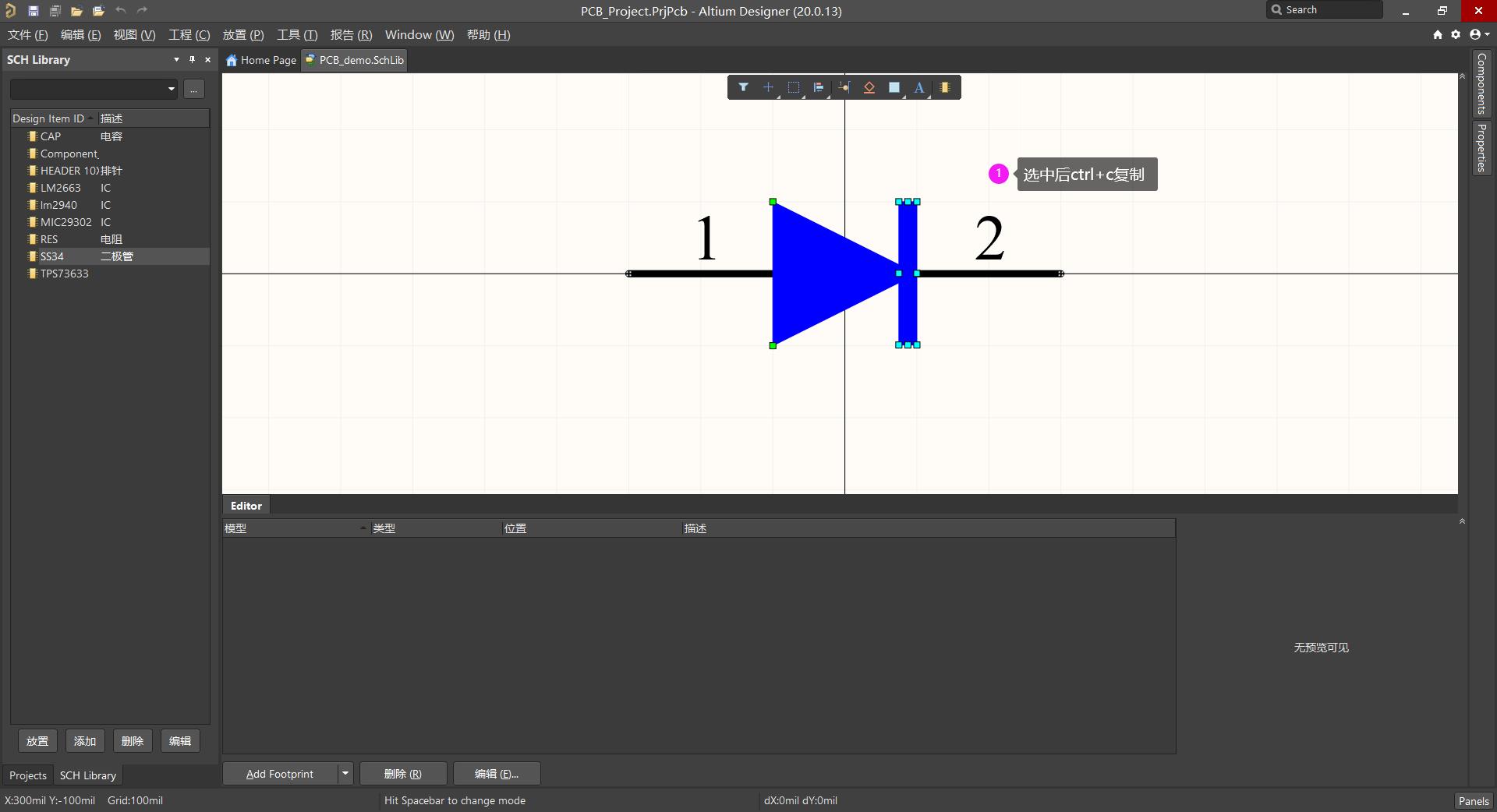Switch to the PCB_demo.SchLib tab
1497x812 pixels.
point(355,60)
